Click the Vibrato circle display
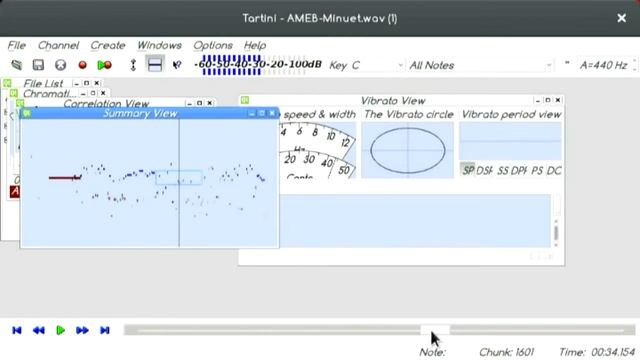 tap(407, 150)
